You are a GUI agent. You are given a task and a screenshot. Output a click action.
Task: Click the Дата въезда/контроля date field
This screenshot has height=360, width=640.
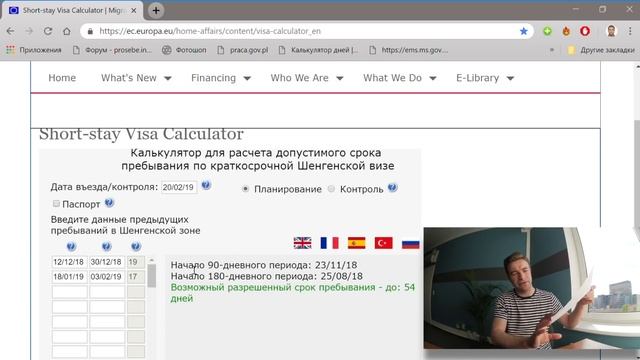(179, 187)
